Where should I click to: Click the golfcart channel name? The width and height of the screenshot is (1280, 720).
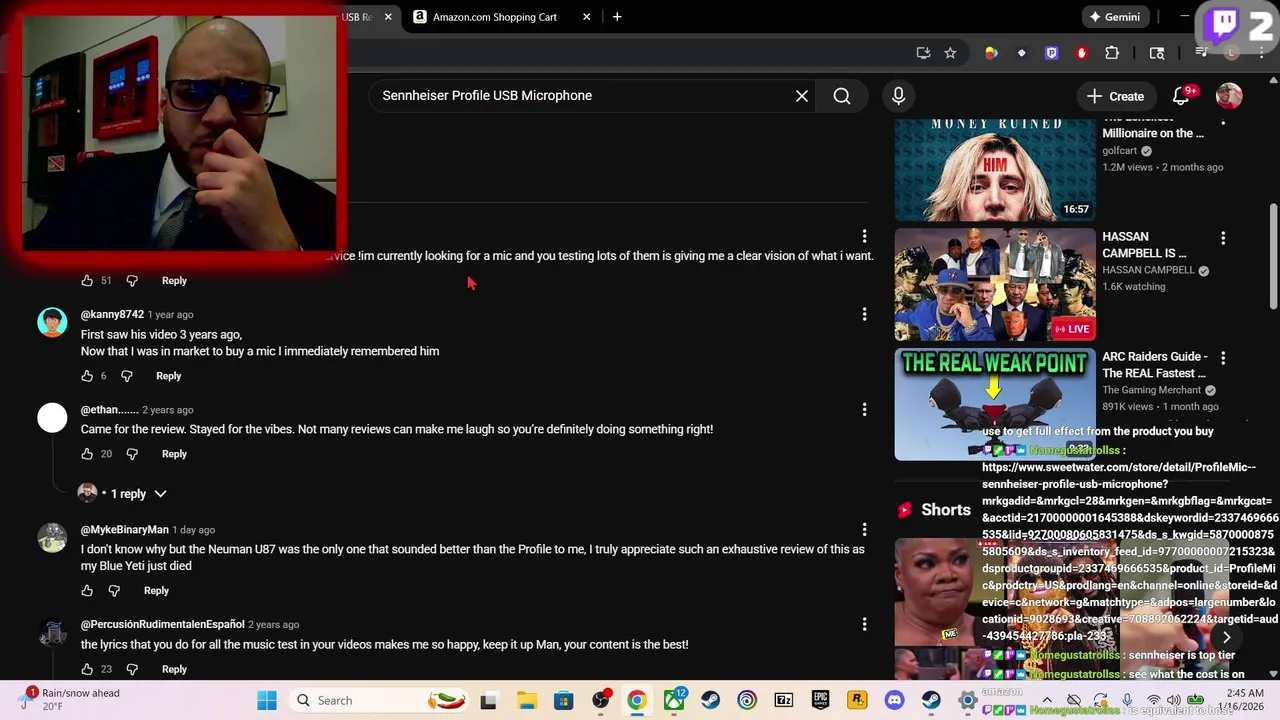(x=1120, y=151)
